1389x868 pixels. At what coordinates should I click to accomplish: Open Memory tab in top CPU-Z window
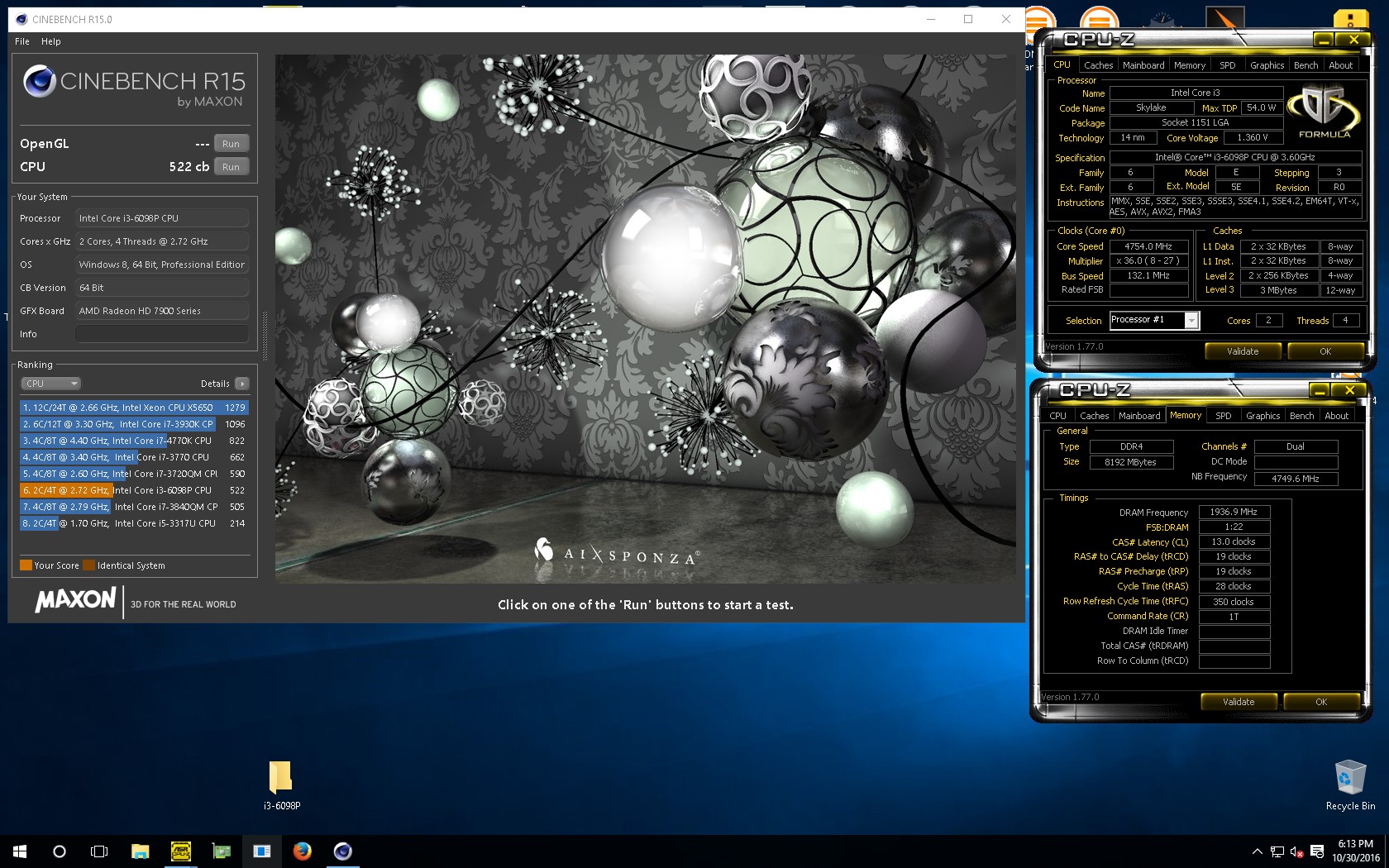pyautogui.click(x=1189, y=65)
